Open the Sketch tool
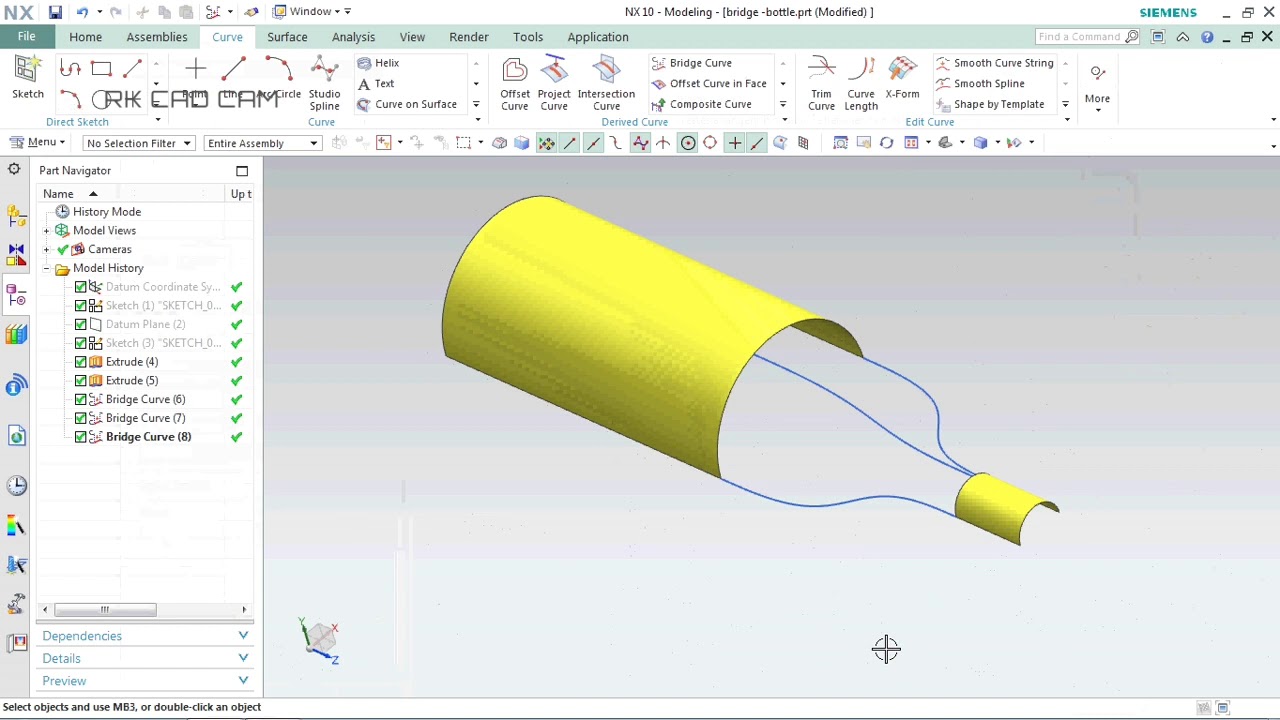This screenshot has width=1280, height=720. [28, 78]
